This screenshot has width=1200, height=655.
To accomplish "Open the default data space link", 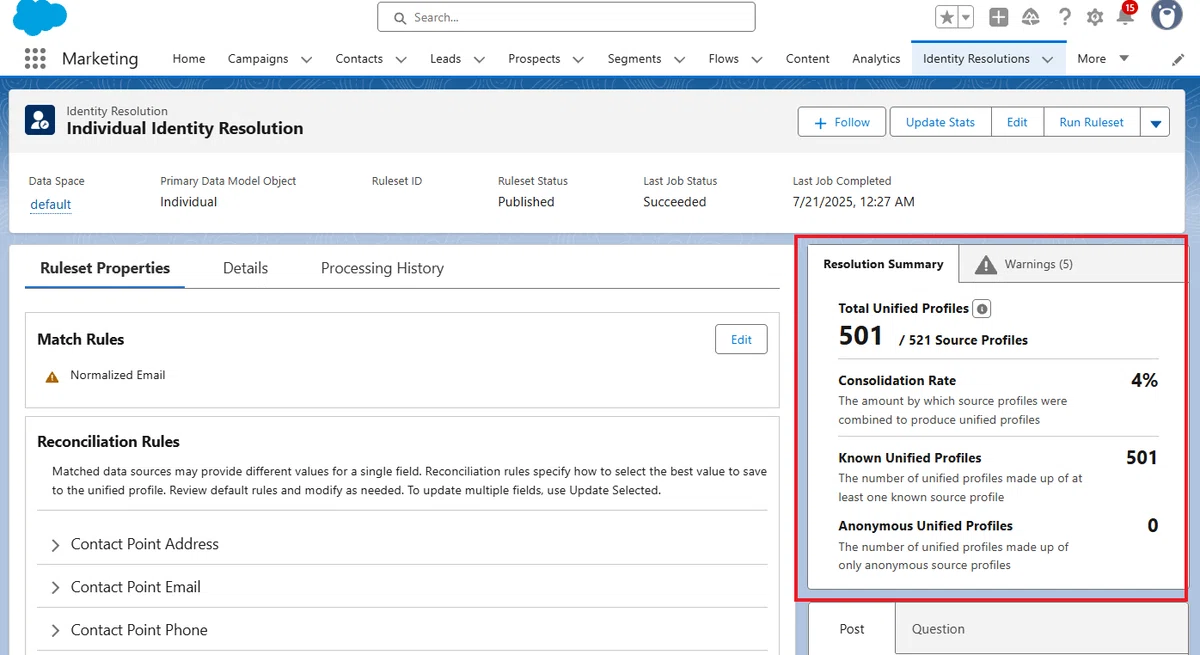I will (50, 205).
